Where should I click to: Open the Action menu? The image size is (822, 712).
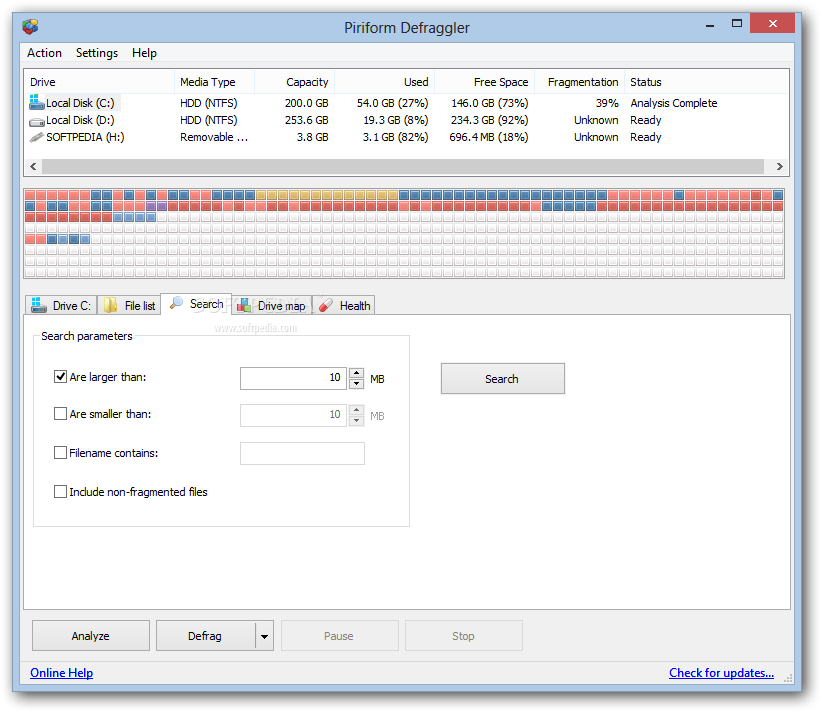point(45,53)
